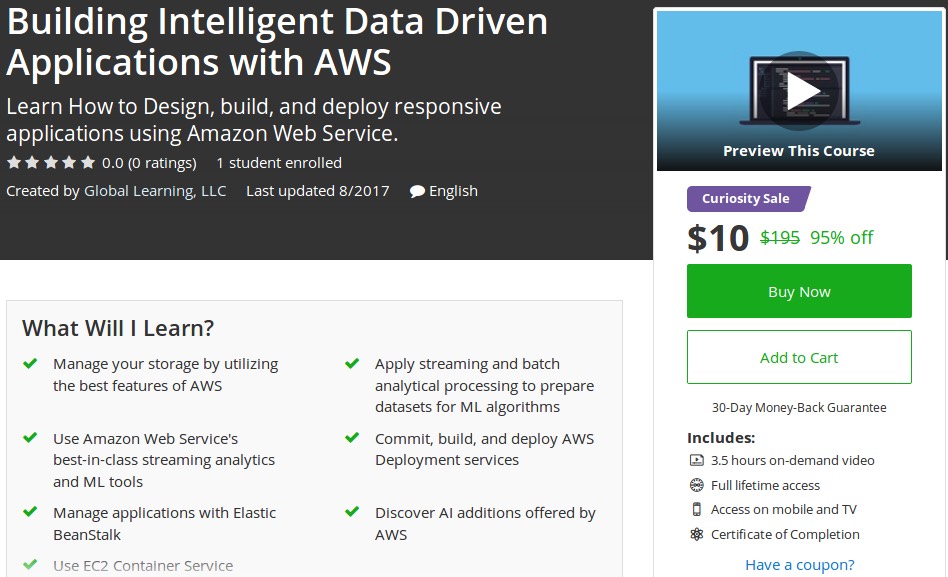Open the Have a coupon? link
This screenshot has width=948, height=577.
click(798, 564)
